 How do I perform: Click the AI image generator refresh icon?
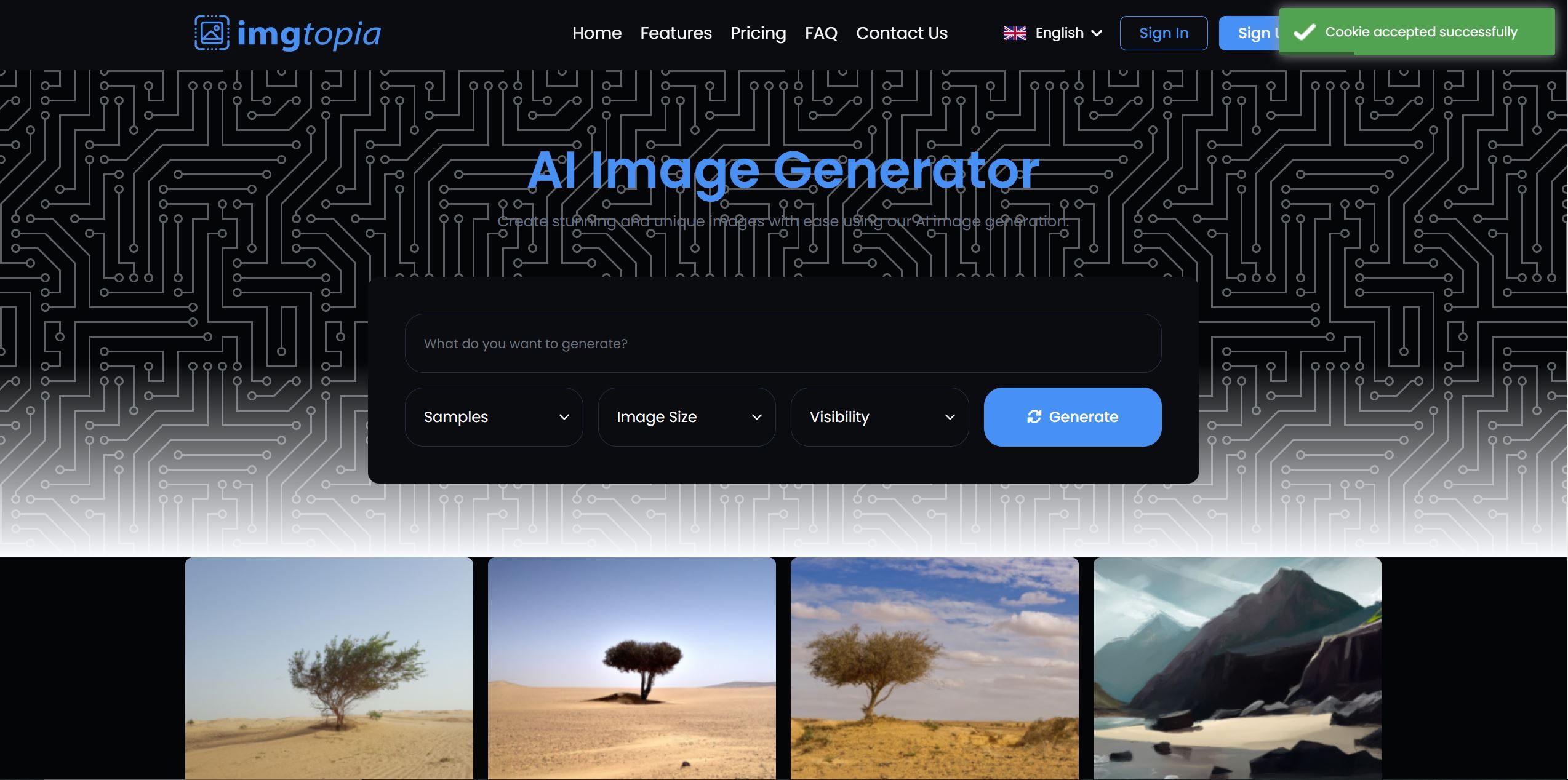1033,416
